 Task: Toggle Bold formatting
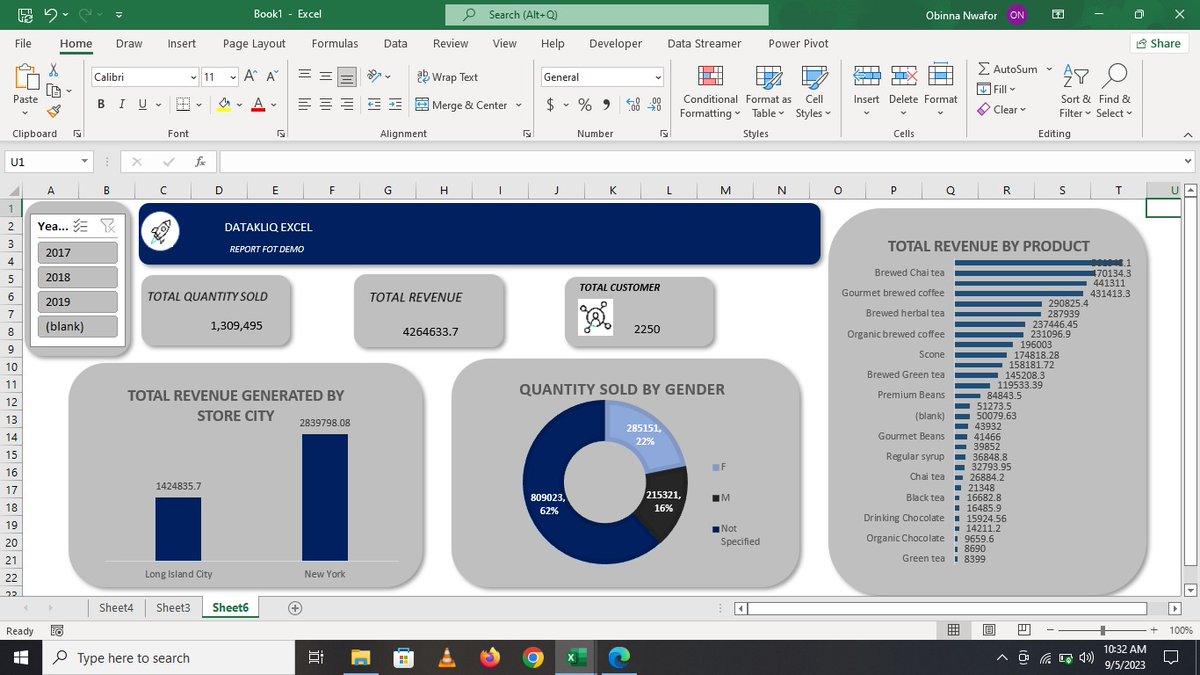(102, 105)
